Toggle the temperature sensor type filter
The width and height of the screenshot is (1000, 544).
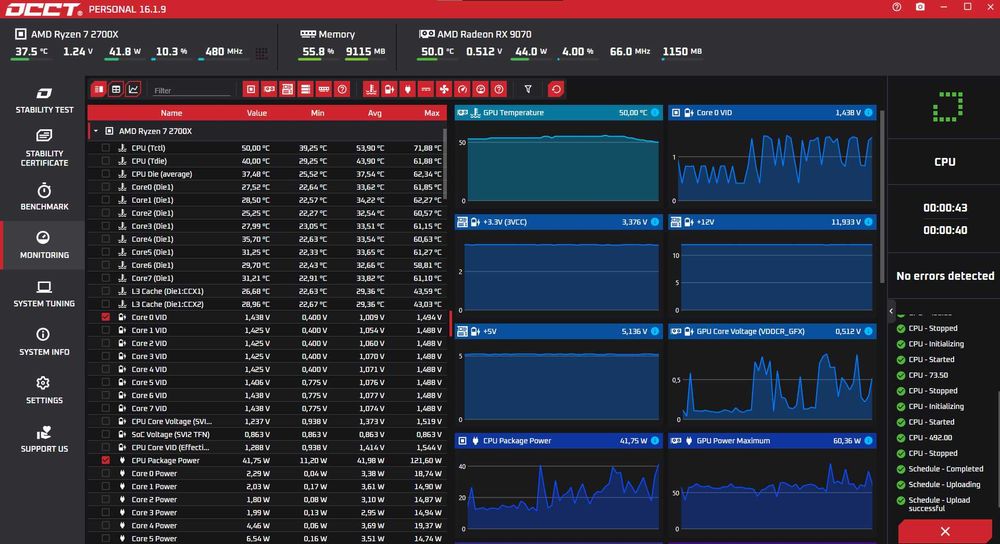tap(371, 89)
